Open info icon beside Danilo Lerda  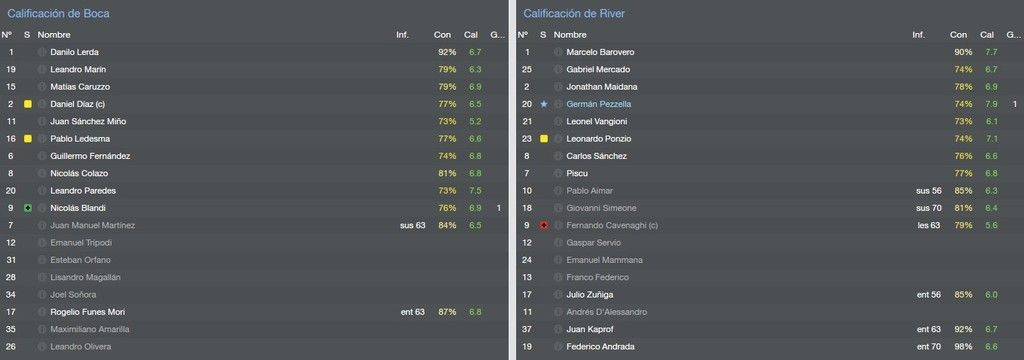pos(42,52)
